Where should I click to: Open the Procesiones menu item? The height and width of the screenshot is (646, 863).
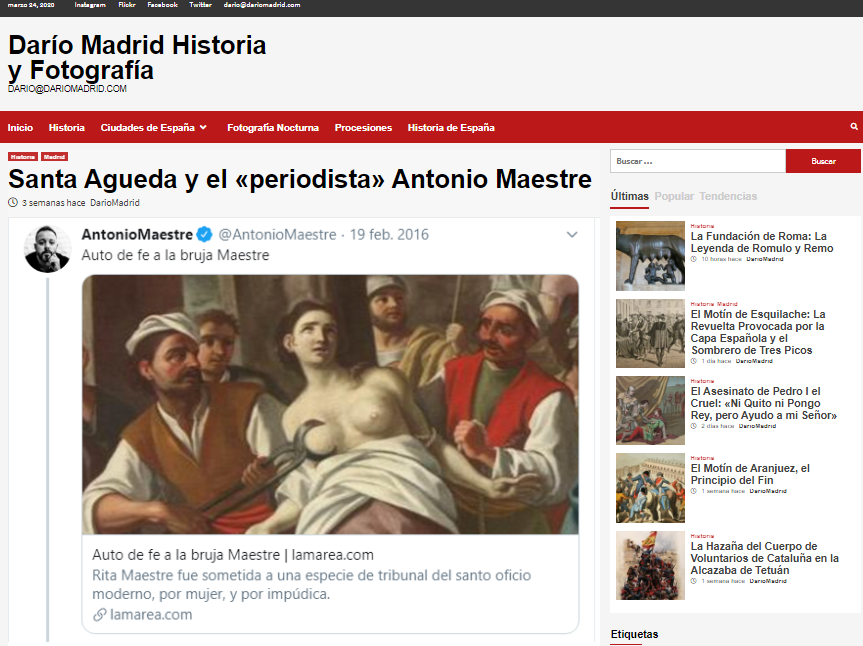coord(363,128)
